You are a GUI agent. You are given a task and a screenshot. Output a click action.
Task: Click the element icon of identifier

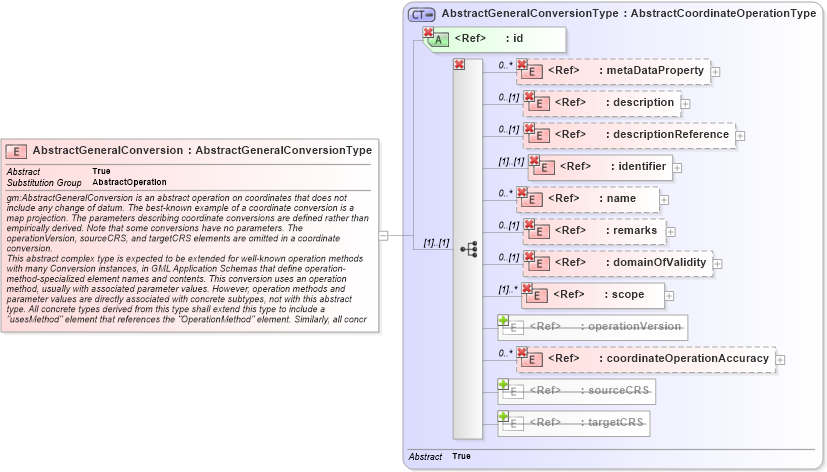544,168
